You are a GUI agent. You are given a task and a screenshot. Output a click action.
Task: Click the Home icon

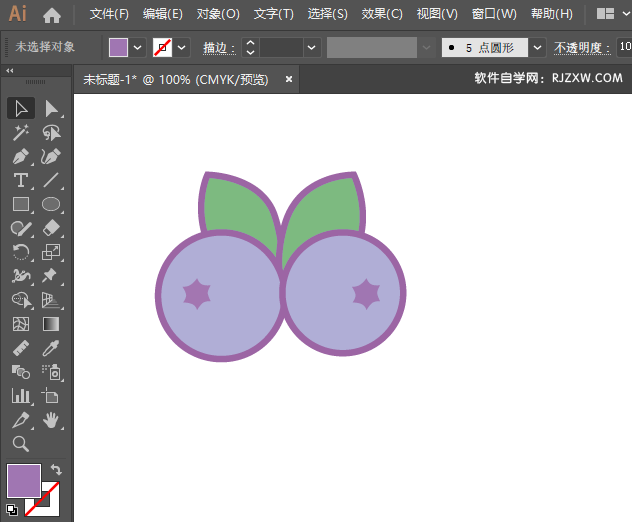tap(52, 15)
